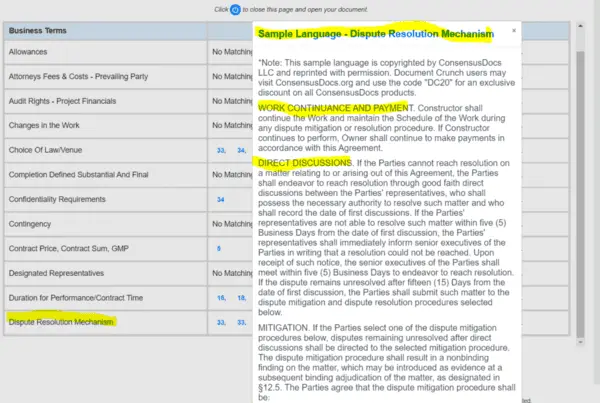Click the ConsensusDocs.org mention in the copyright note
This screenshot has width=600, height=403.
tap(313, 83)
